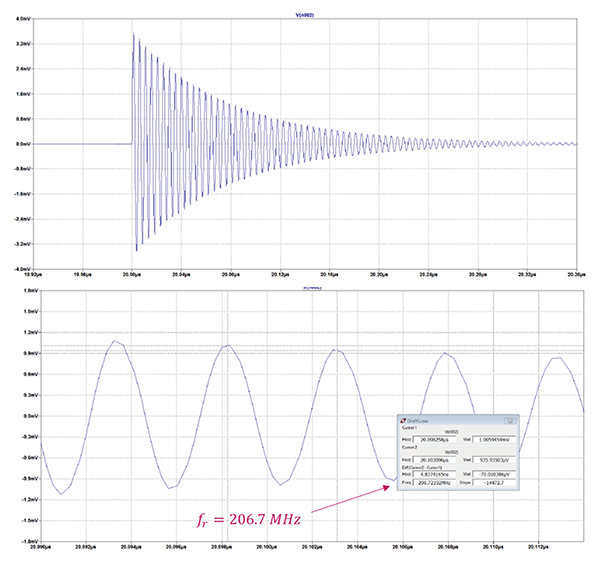The height and width of the screenshot is (564, 600).
Task: Click the first waveform peak in lower plot
Action: 116,341
